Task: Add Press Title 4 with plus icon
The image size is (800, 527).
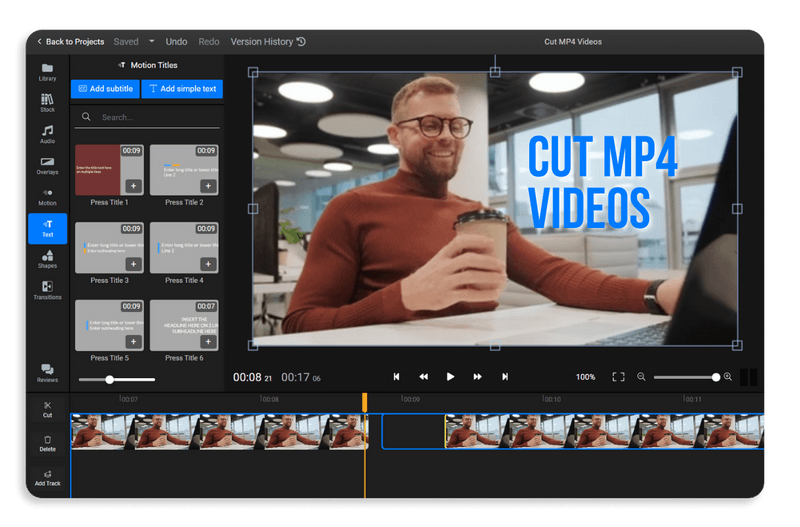Action: [x=208, y=264]
